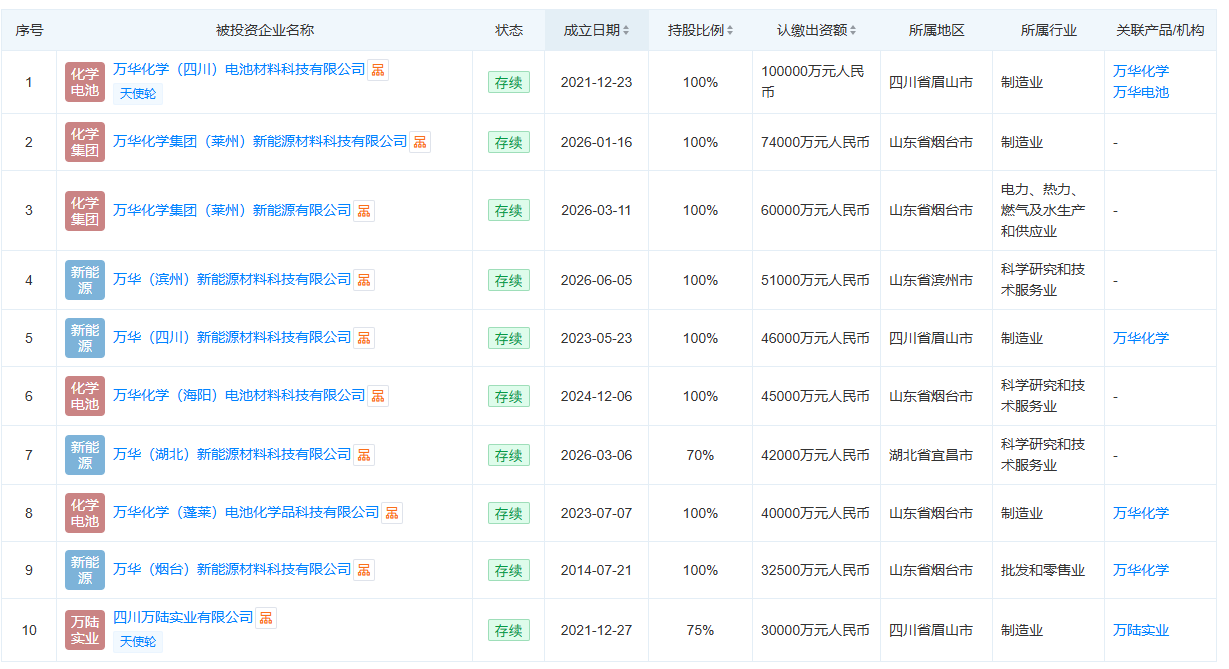1229x669 pixels.
Task: Open equity chart icon for 万华化学集团（莱州）新能源有限公司
Action: 364,210
